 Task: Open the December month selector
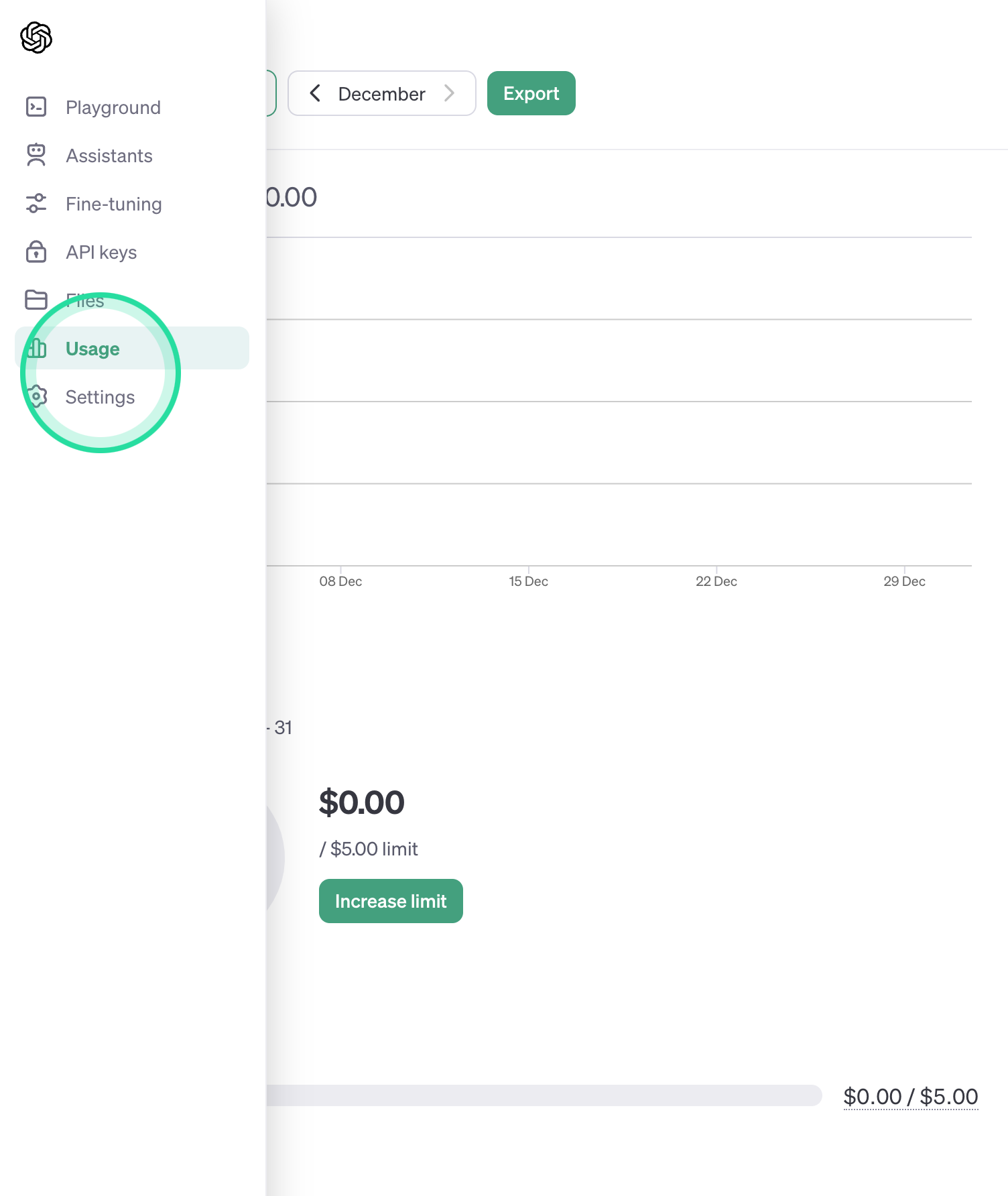[x=381, y=93]
